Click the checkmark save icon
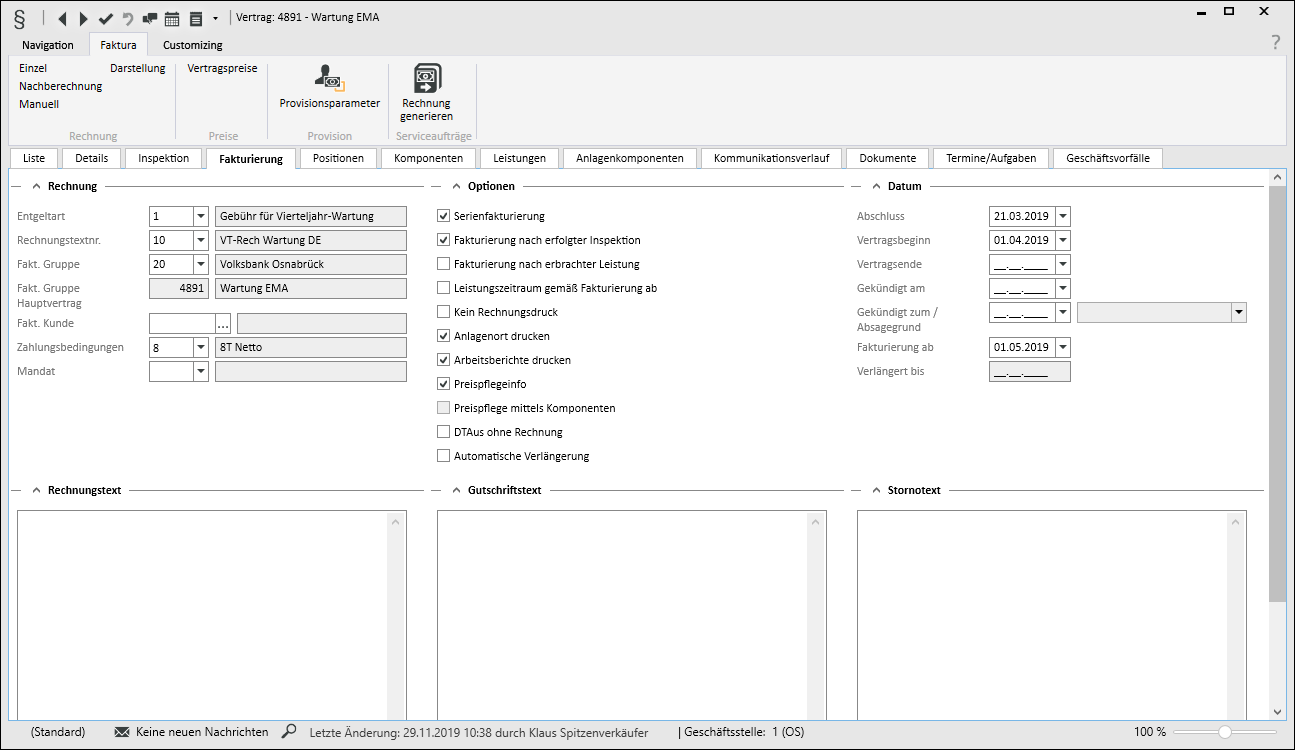Screen dimensions: 1295x750 tap(106, 18)
